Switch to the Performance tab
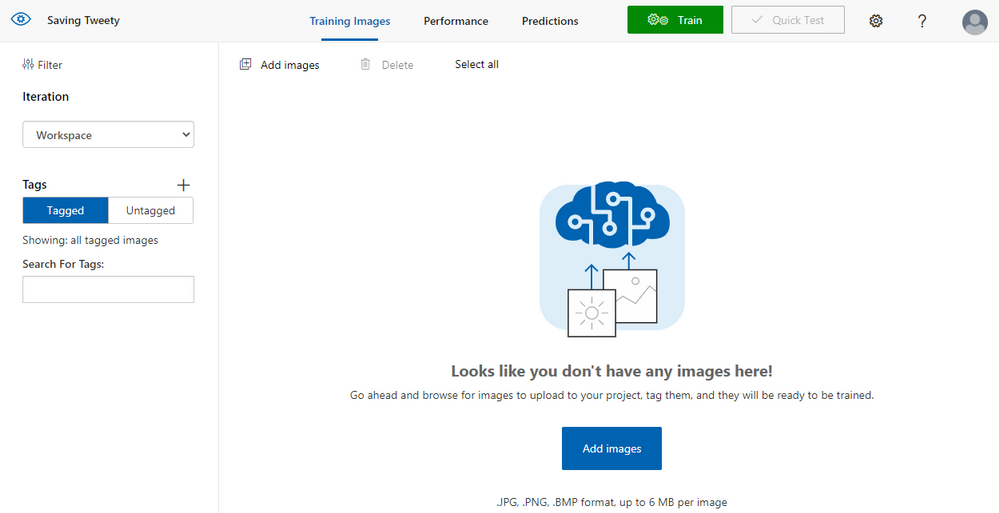This screenshot has height=513, width=999. click(456, 21)
